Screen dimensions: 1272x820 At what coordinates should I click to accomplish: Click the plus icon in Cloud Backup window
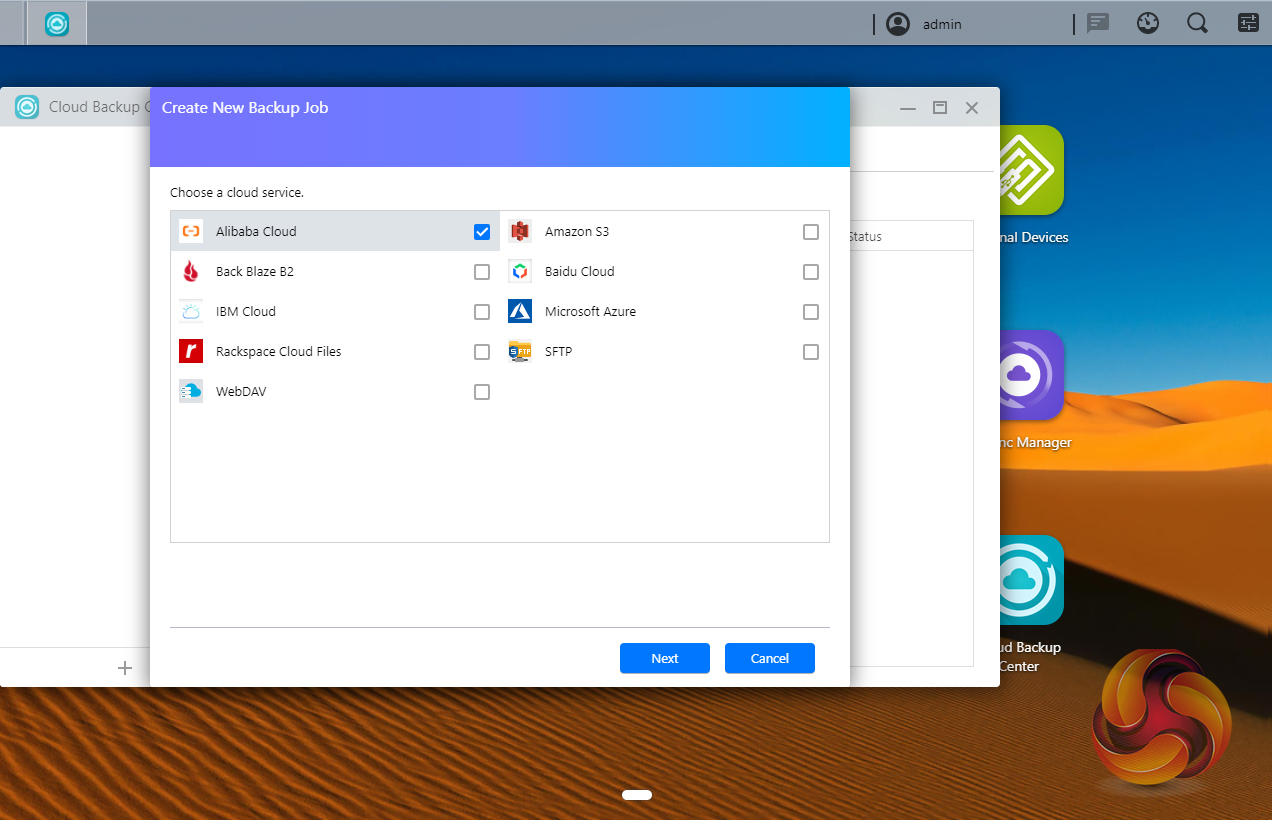125,667
